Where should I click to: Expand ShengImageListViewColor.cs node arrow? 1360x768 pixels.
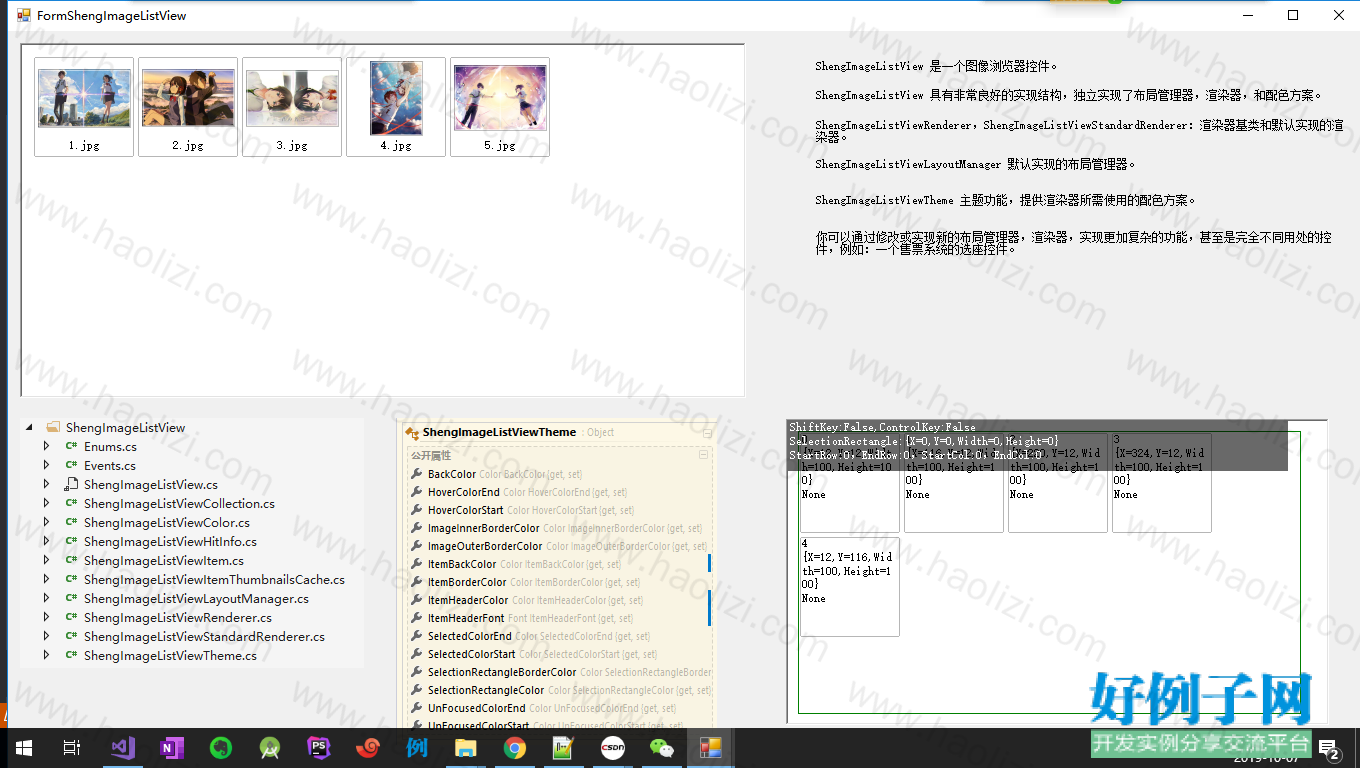pos(46,522)
